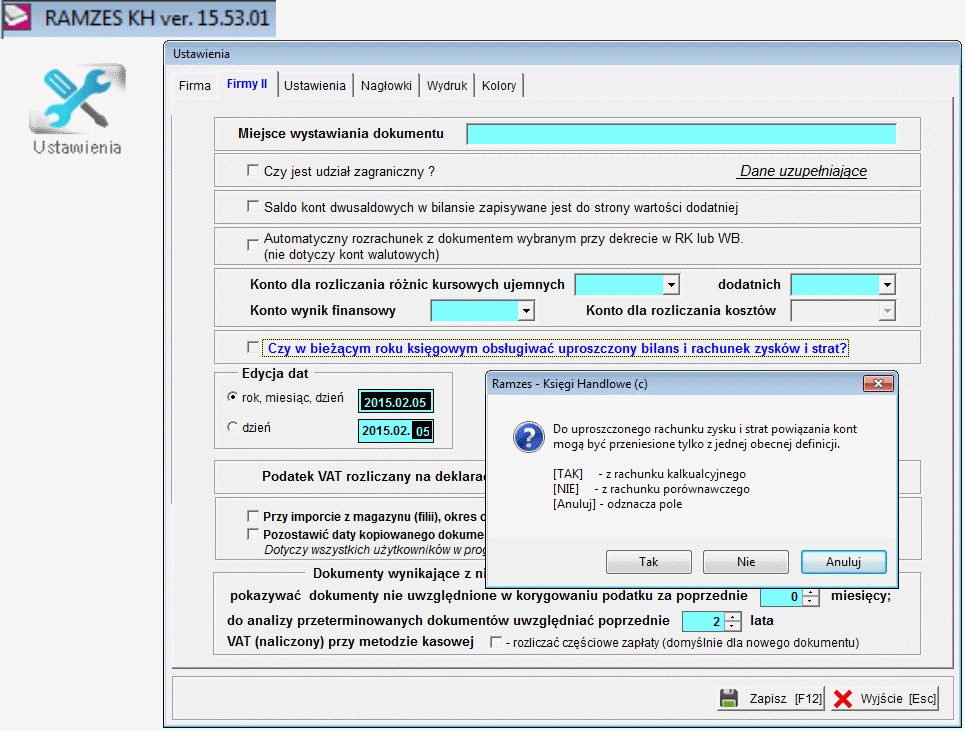965x731 pixels.
Task: Check 'Automatyczny rozrachunek z dokumentem' option
Action: click(x=252, y=245)
